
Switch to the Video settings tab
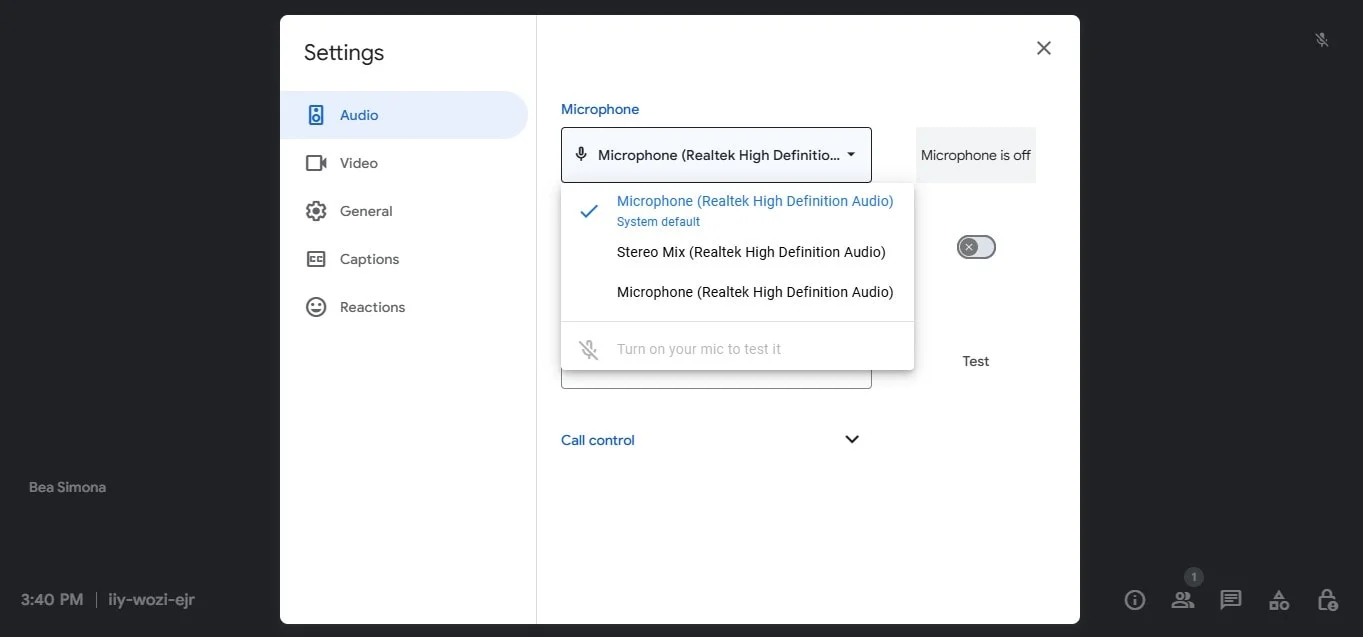[x=403, y=163]
